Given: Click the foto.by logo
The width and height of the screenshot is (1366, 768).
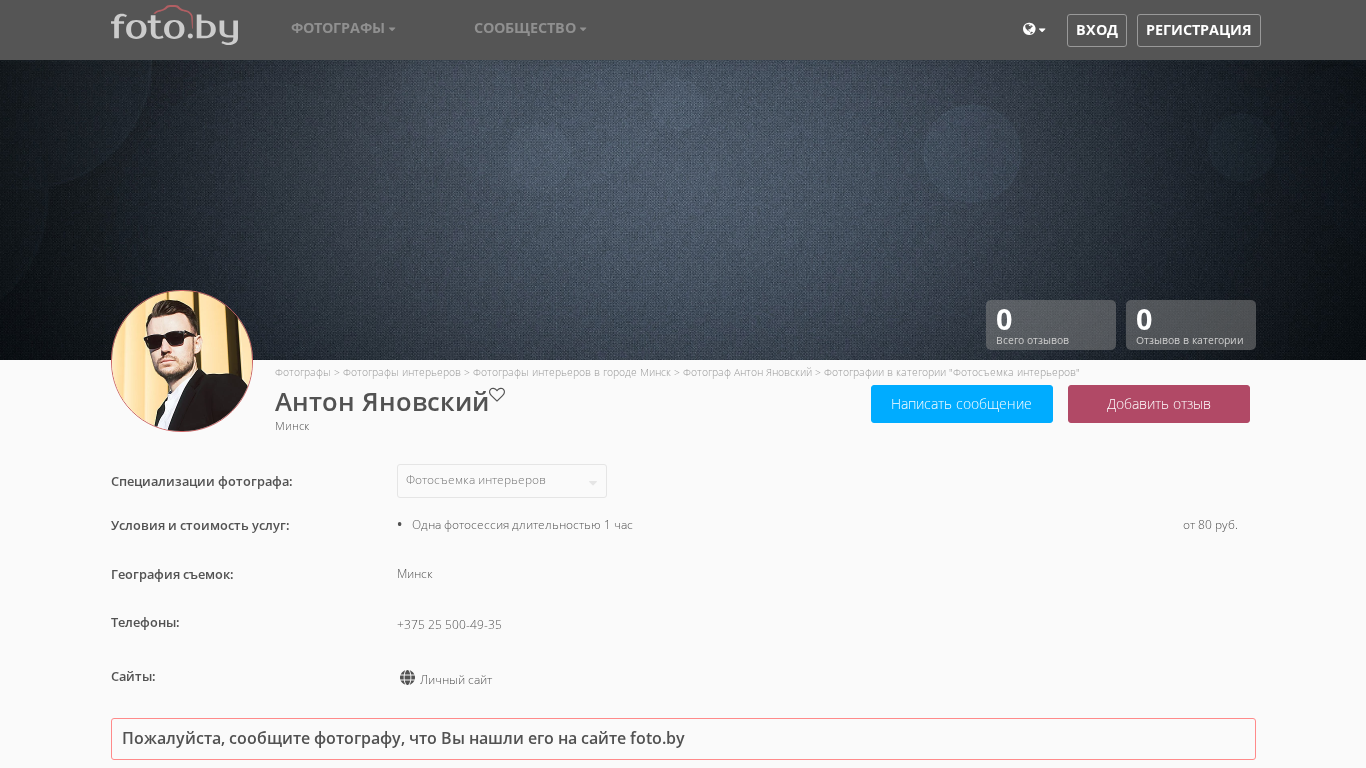Looking at the screenshot, I should click(174, 27).
